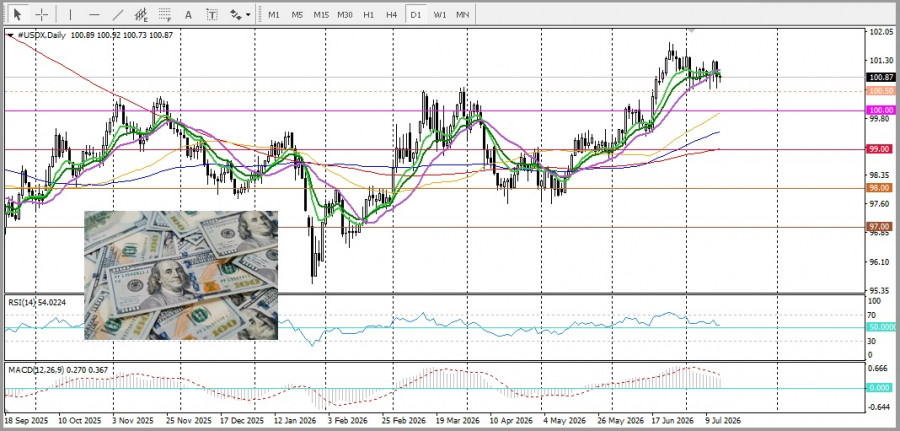Switch to H1 timeframe
900x431 pixels.
pos(368,15)
